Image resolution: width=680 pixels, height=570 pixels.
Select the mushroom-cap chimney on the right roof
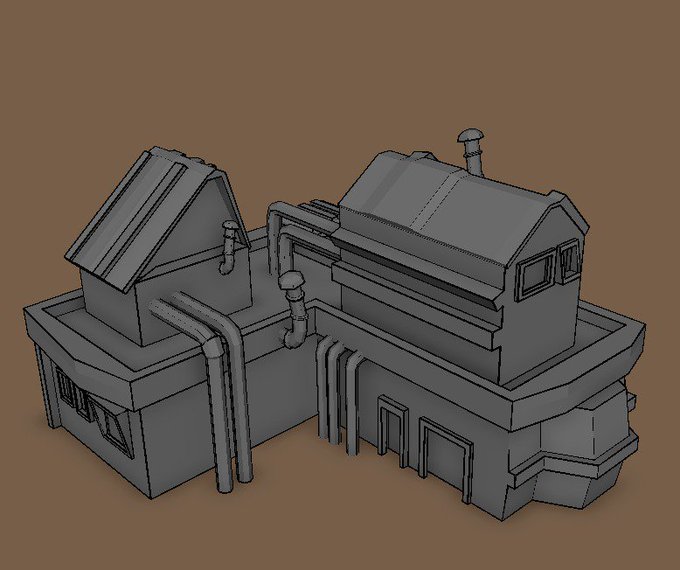tap(471, 151)
